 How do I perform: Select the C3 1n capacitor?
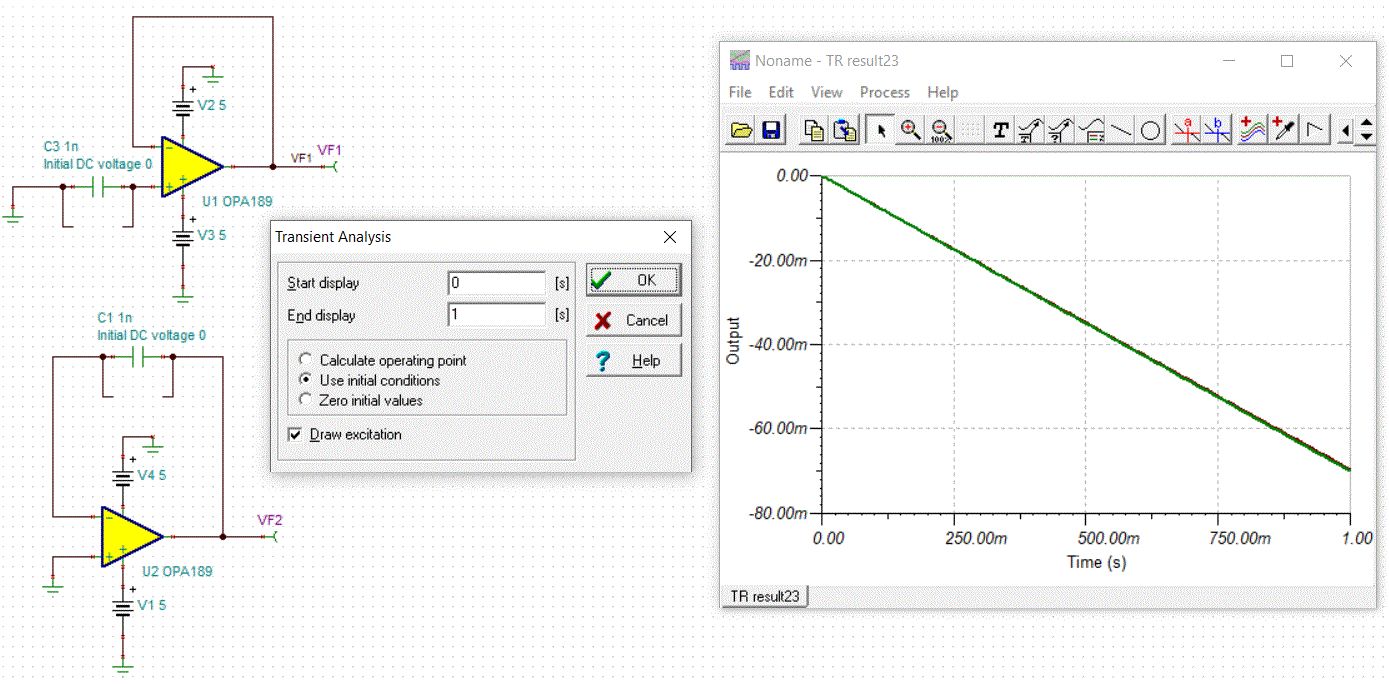pyautogui.click(x=97, y=186)
